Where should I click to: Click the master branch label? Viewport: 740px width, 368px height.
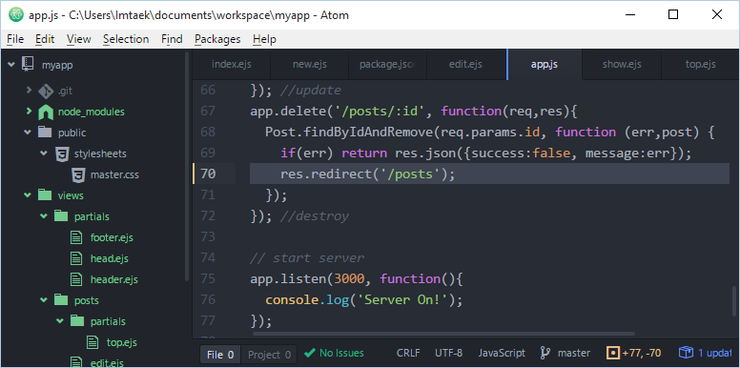coord(574,352)
